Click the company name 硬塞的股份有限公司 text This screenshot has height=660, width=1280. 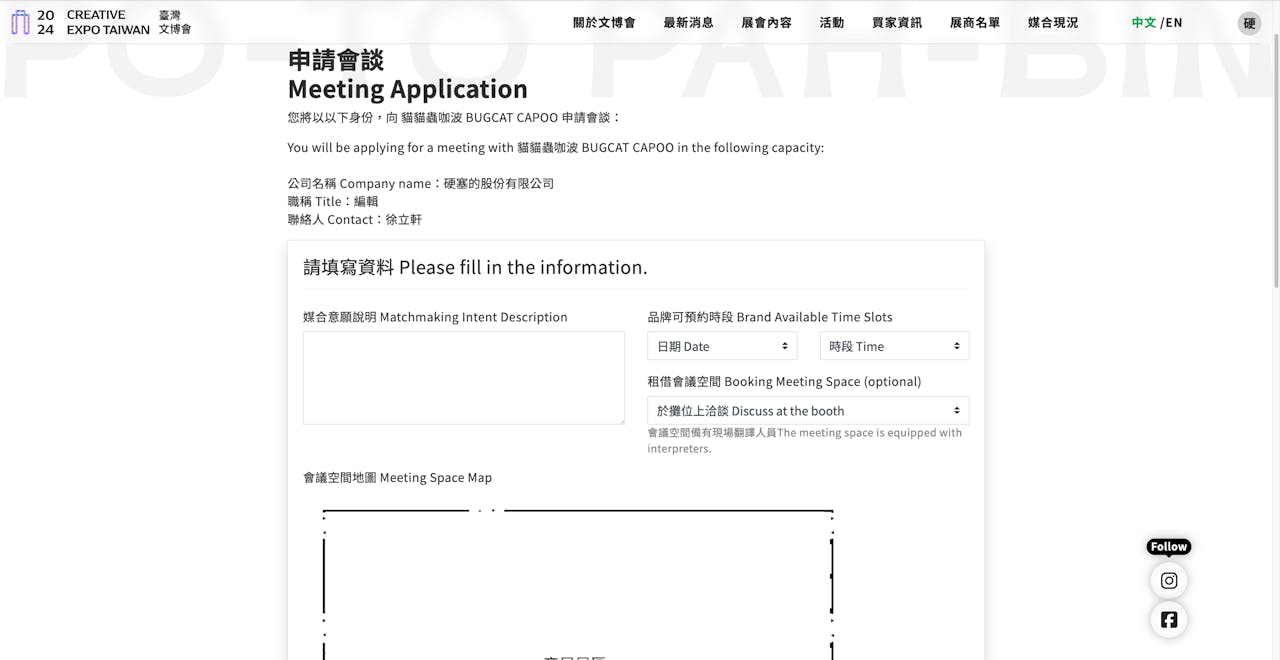[x=498, y=184]
